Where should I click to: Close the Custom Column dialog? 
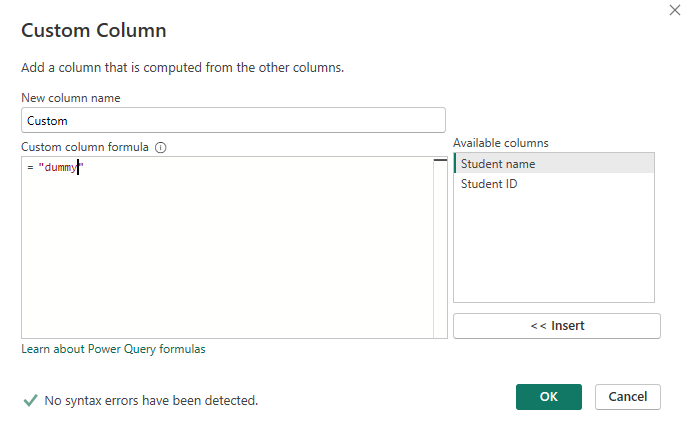tap(673, 9)
